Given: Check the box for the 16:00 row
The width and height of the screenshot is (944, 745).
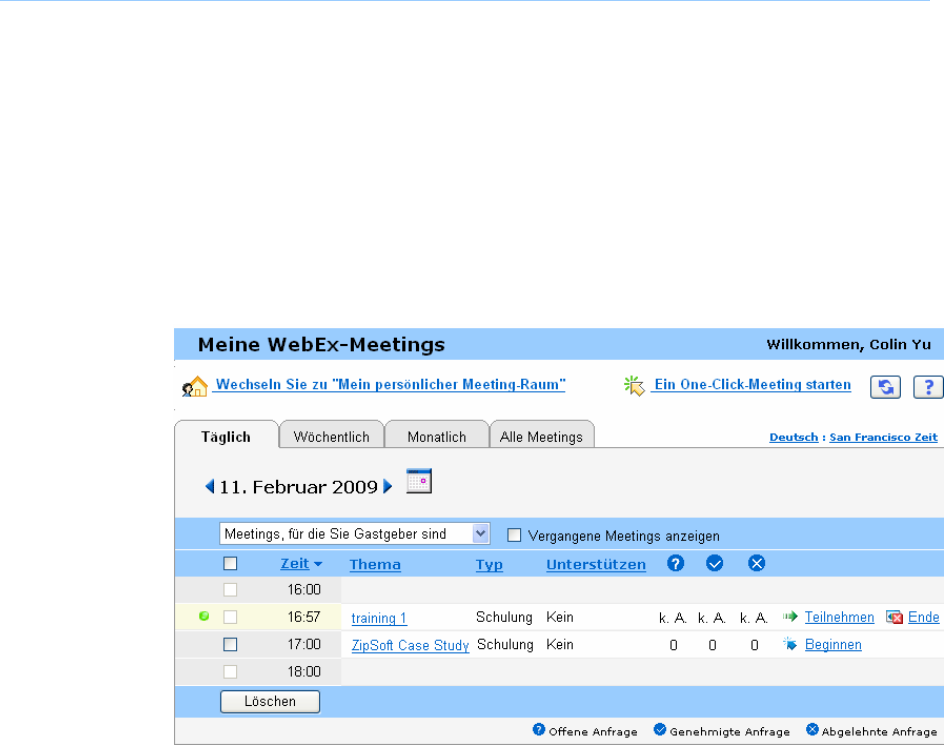Looking at the screenshot, I should click(230, 590).
